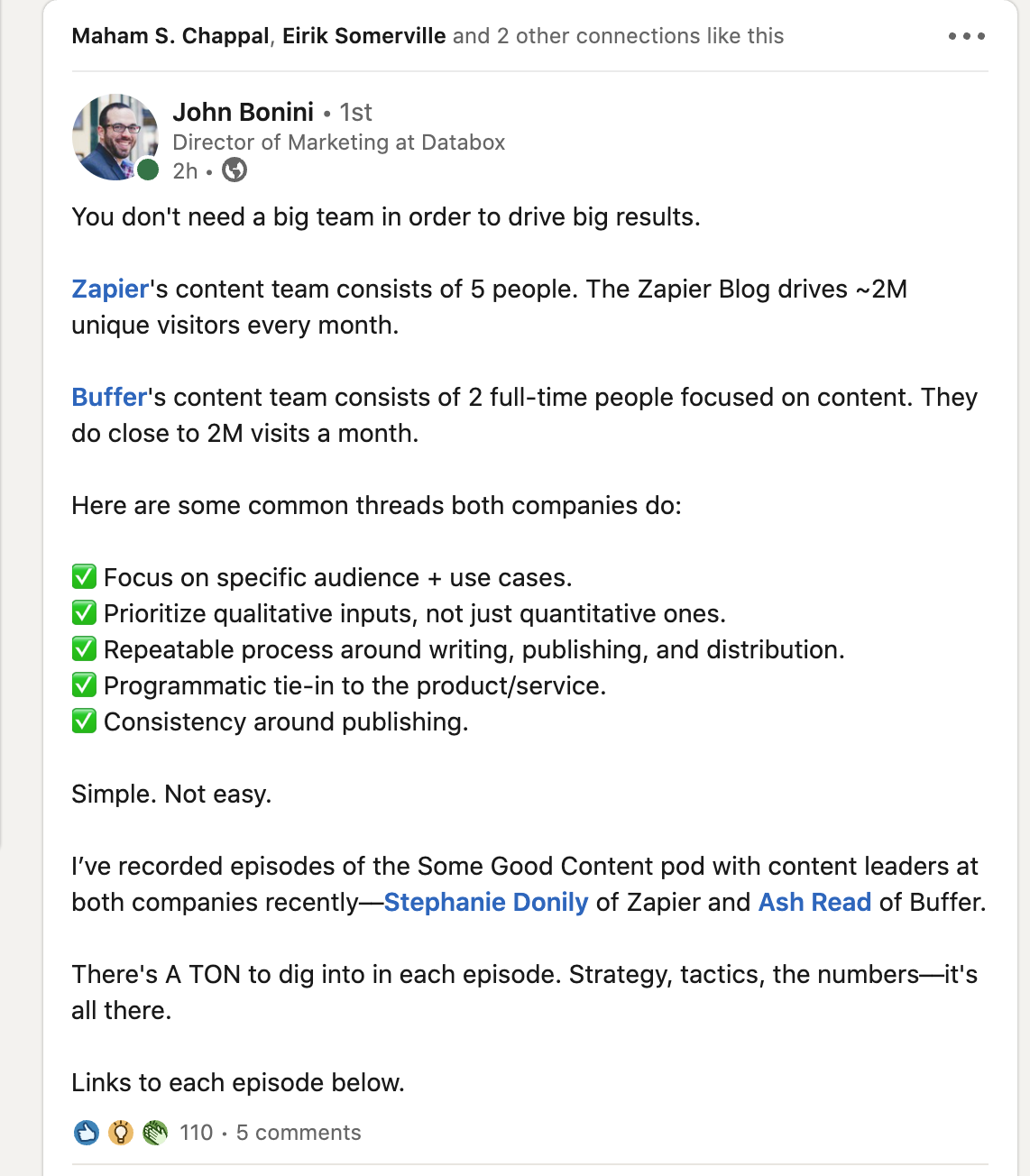Open the Buffer company link
The image size is (1030, 1176).
click(x=109, y=398)
